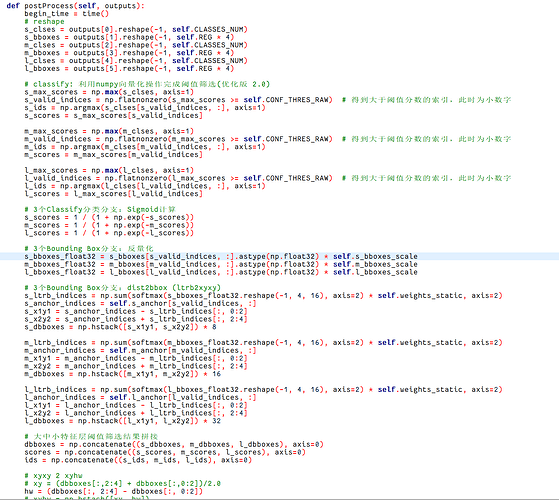
Task: Click line 'l_clses = outputs[4].reshape'
Action: [x=136, y=61]
